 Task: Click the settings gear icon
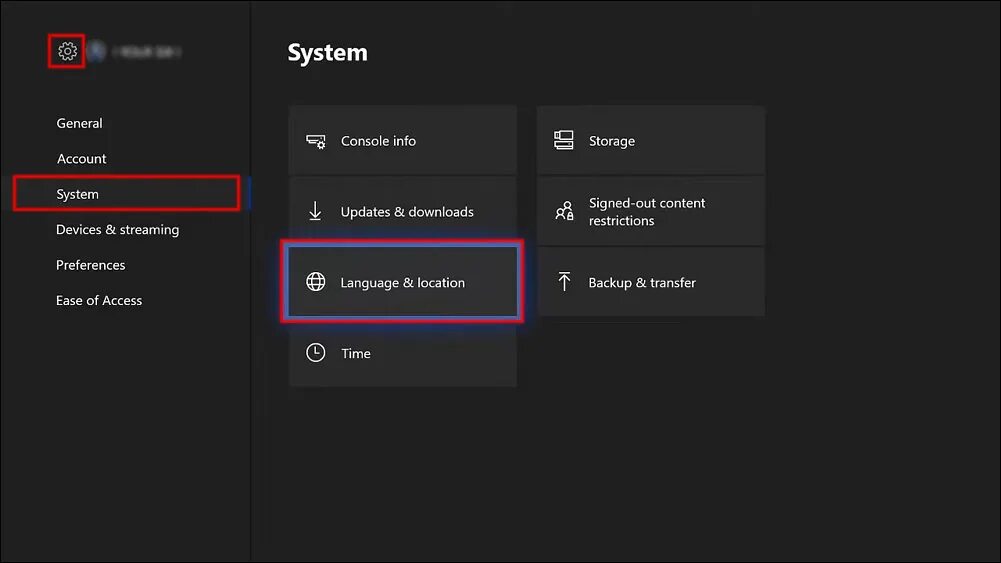coord(67,51)
